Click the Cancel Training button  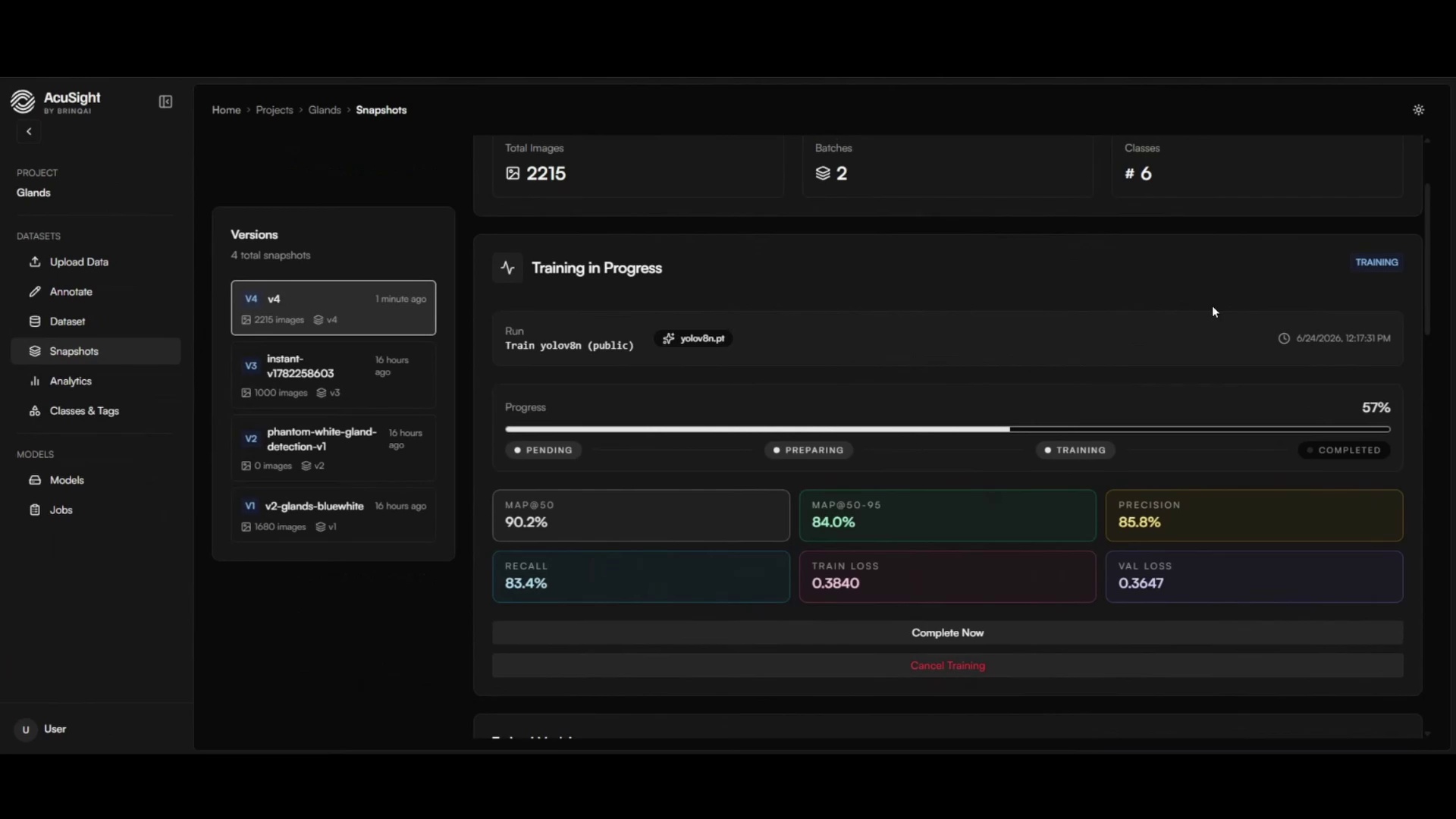(x=947, y=666)
